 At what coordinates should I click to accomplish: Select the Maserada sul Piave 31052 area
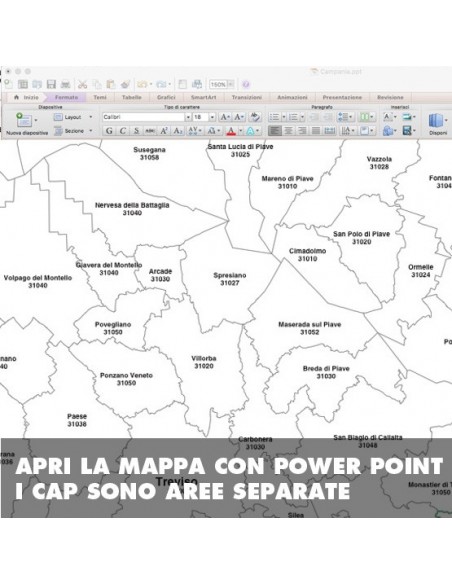(309, 328)
